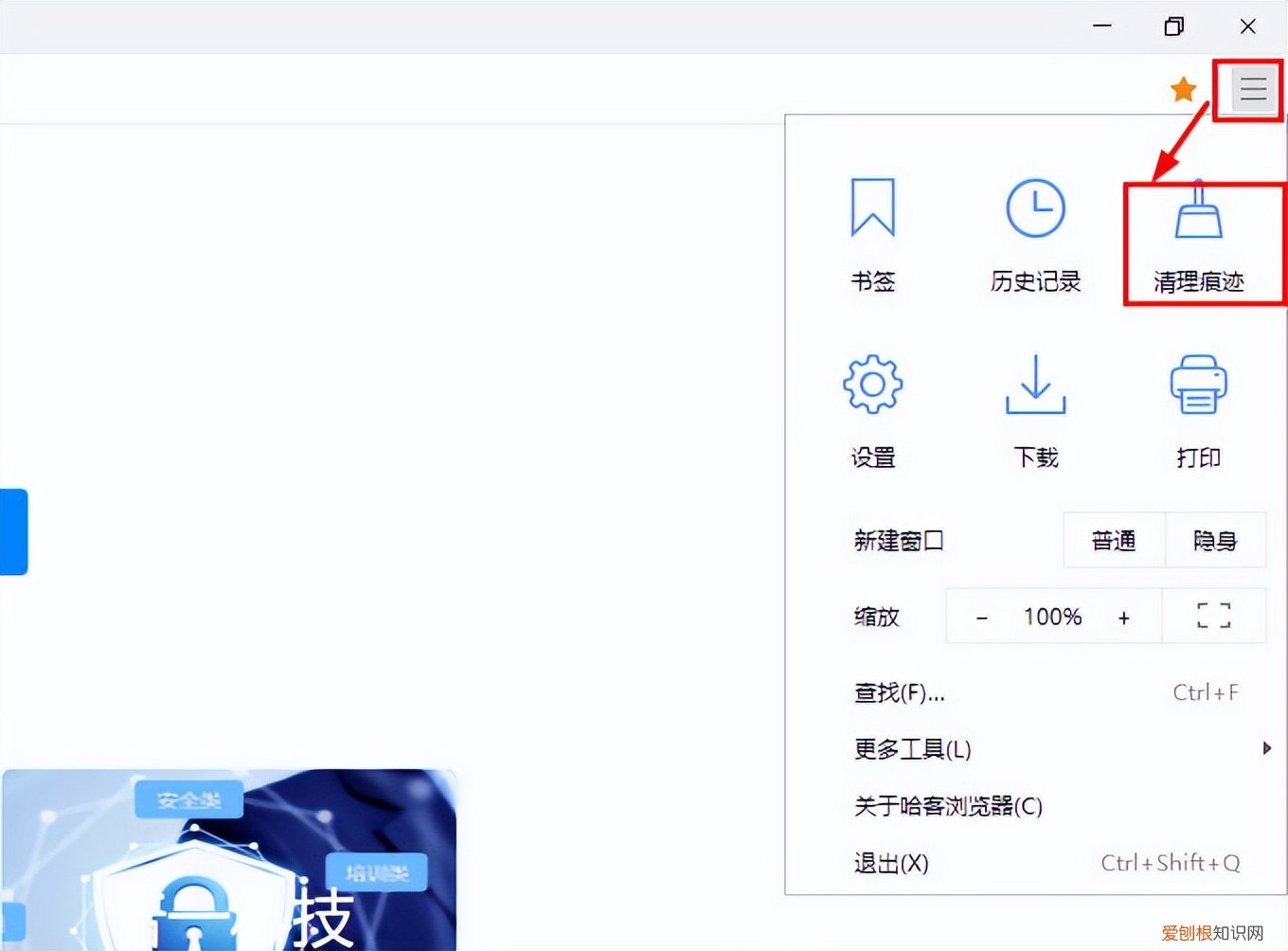
Task: Click the blue tab on the left edge
Action: tap(13, 532)
